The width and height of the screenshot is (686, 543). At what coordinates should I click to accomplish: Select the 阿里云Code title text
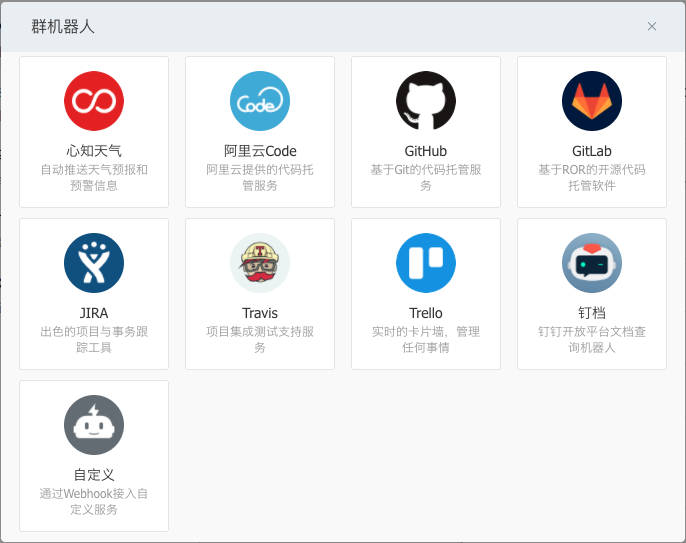[x=260, y=151]
